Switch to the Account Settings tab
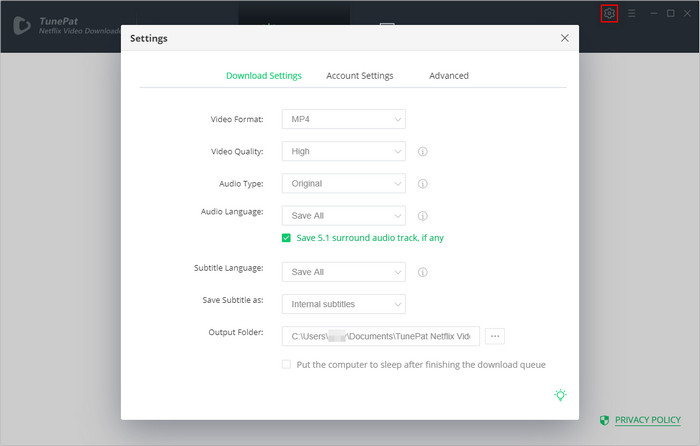700x446 pixels. point(360,75)
